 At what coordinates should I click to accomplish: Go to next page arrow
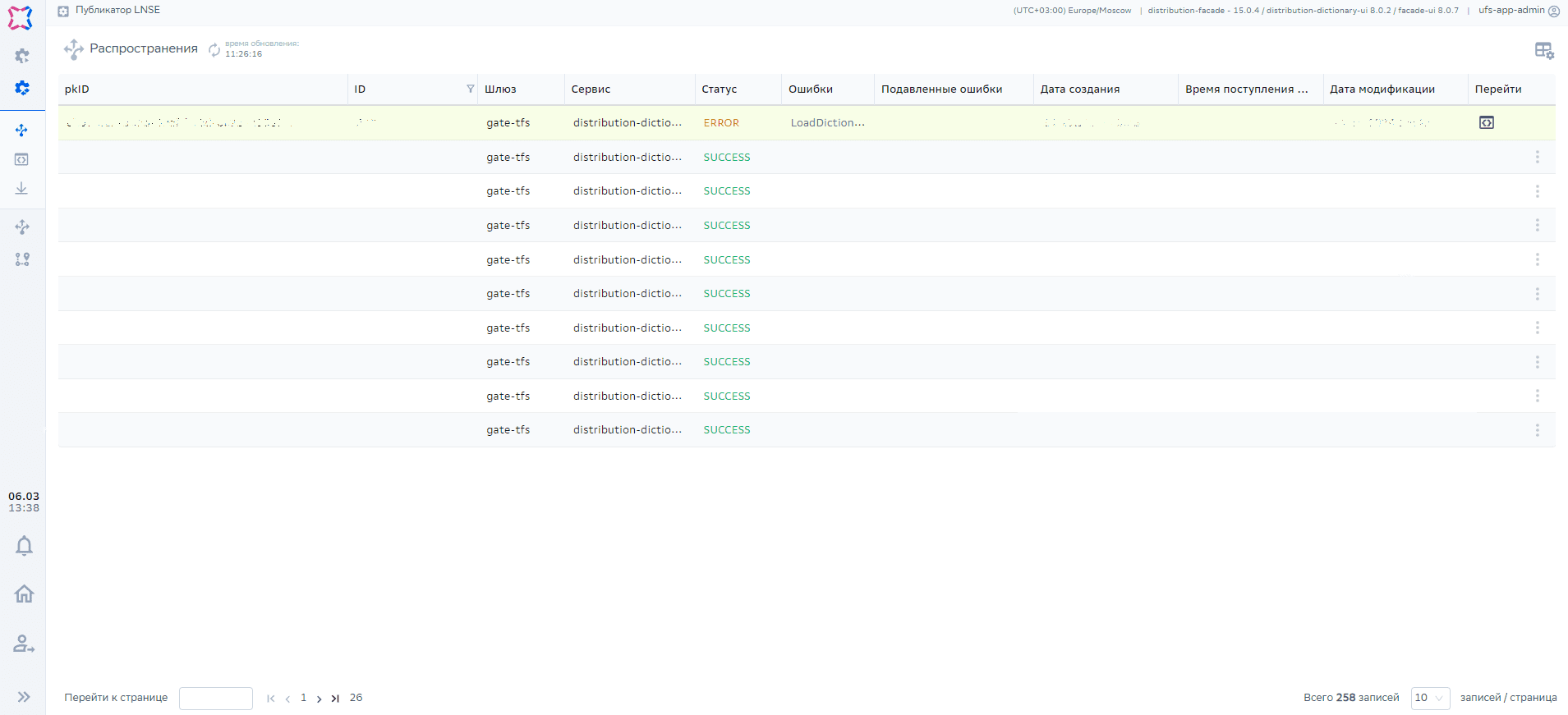click(319, 699)
